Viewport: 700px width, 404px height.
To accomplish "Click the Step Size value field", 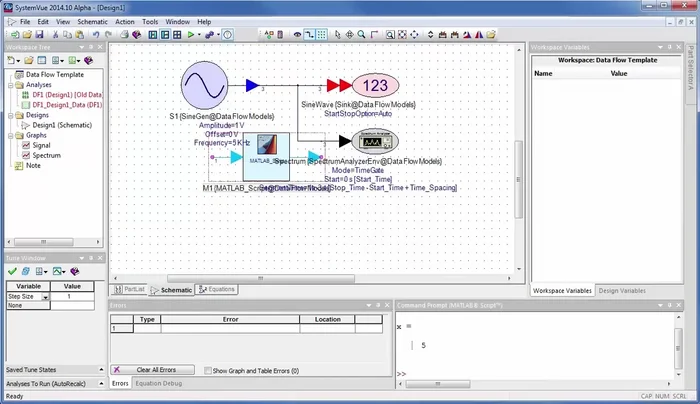I will pyautogui.click(x=72, y=296).
